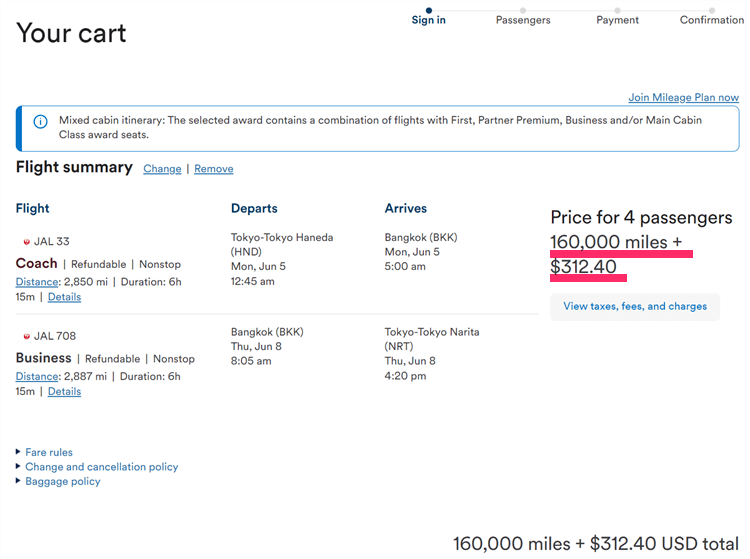Expand the Fare rules section

coord(48,452)
